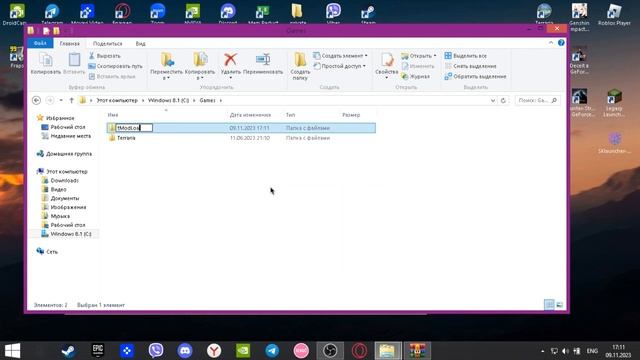Open the Explorer help icon
Image resolution: width=640 pixels, height=360 pixels.
pos(561,42)
